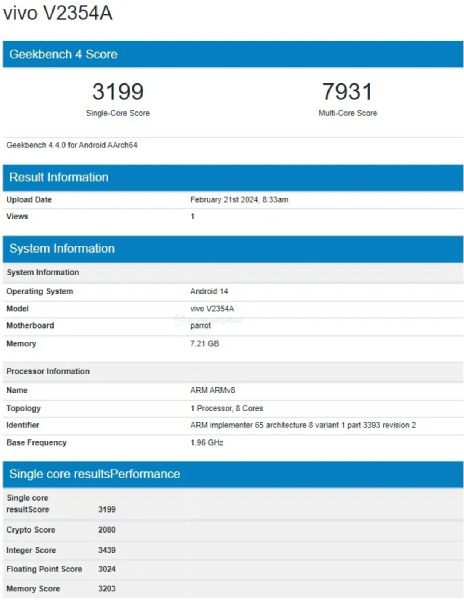Select the Floating Point Score label
The width and height of the screenshot is (464, 600).
44,569
